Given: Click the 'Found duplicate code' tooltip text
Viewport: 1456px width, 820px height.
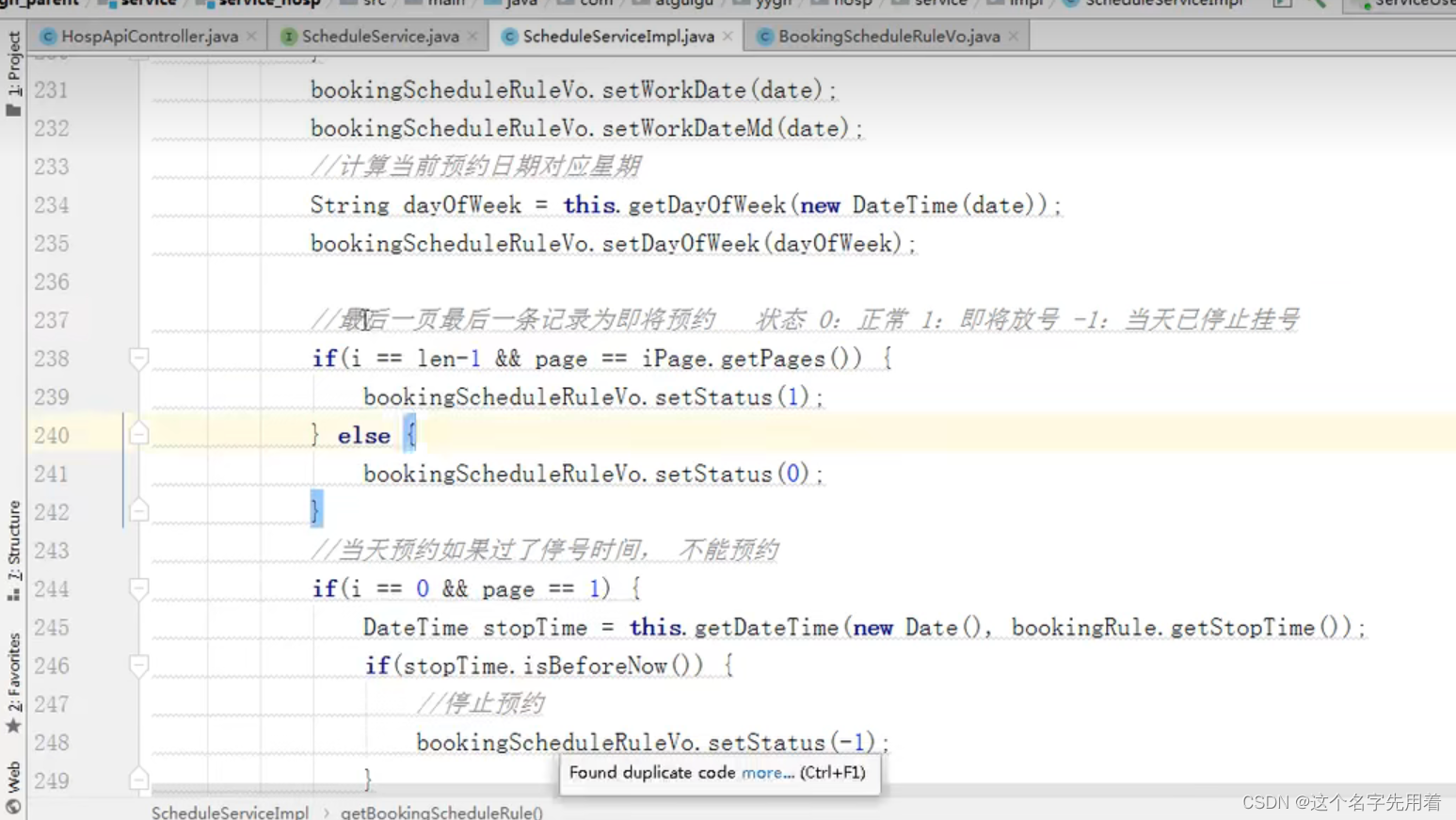Looking at the screenshot, I should (651, 772).
